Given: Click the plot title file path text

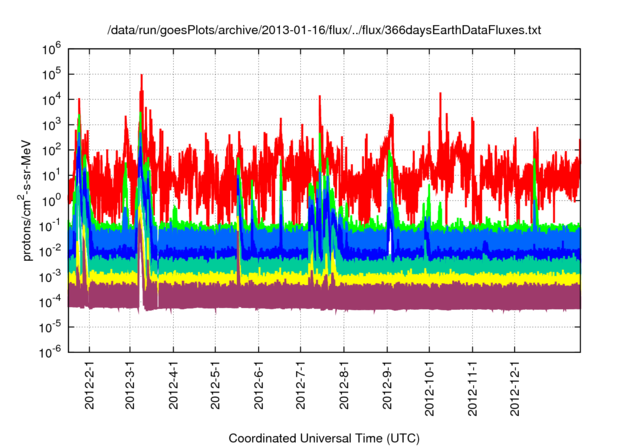Looking at the screenshot, I should coord(324,30).
